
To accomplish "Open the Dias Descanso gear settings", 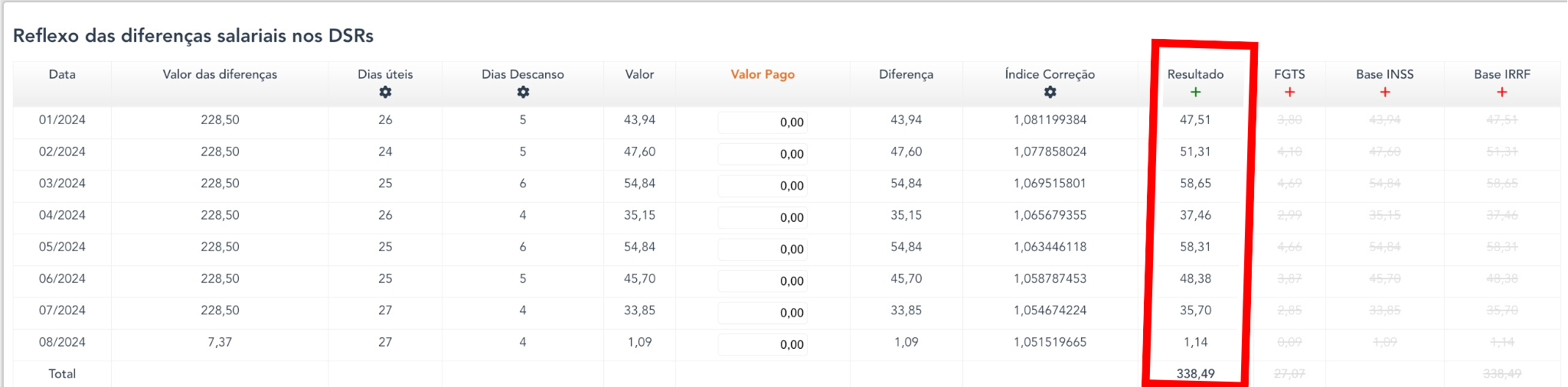I will 523,92.
